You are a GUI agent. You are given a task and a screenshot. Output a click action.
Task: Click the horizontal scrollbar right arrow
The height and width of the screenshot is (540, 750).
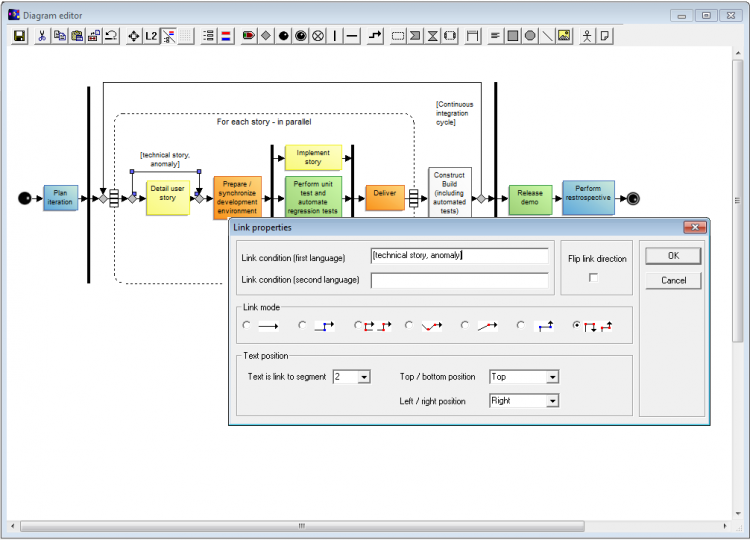pos(725,526)
